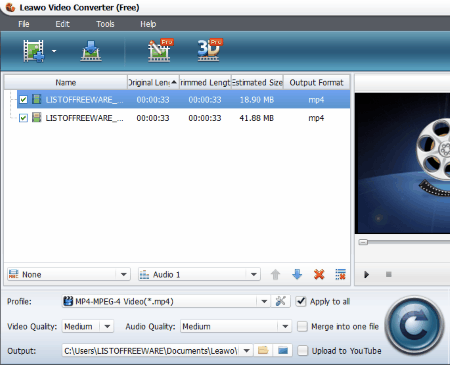450x365 pixels.
Task: Enable Upload to YouTube checkbox
Action: pyautogui.click(x=302, y=351)
